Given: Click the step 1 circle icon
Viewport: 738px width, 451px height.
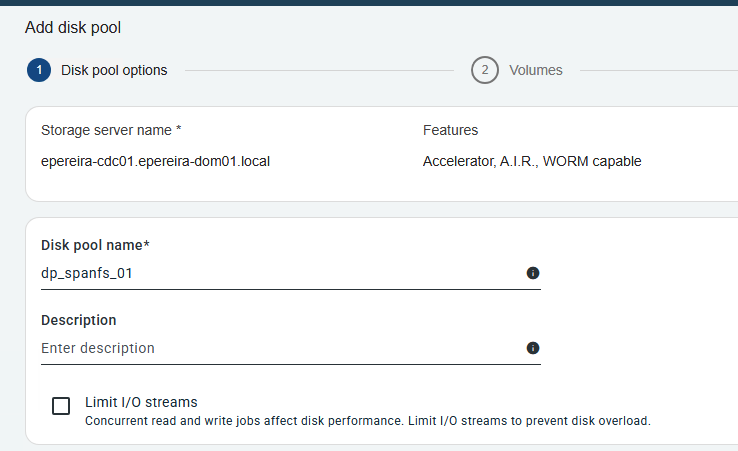Looking at the screenshot, I should click(38, 71).
